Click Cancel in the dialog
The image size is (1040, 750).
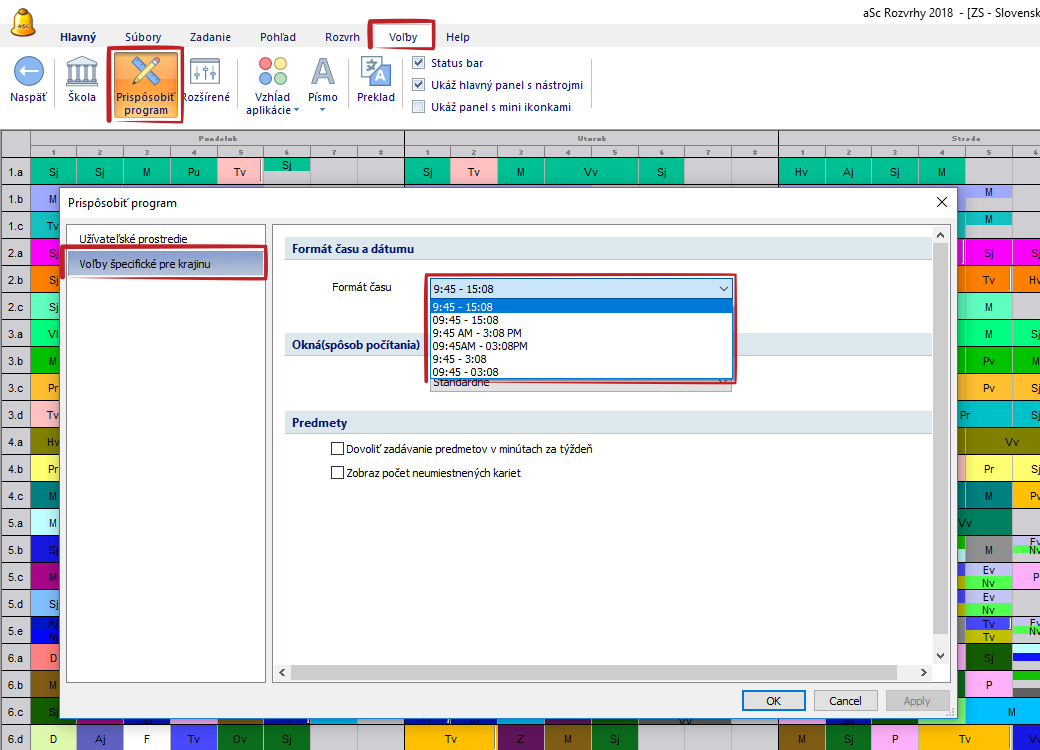click(x=845, y=701)
